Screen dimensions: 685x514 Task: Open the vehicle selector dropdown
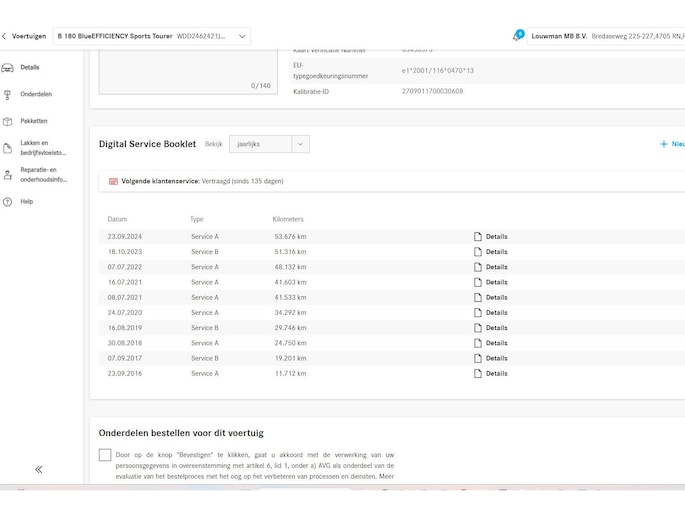pyautogui.click(x=244, y=36)
